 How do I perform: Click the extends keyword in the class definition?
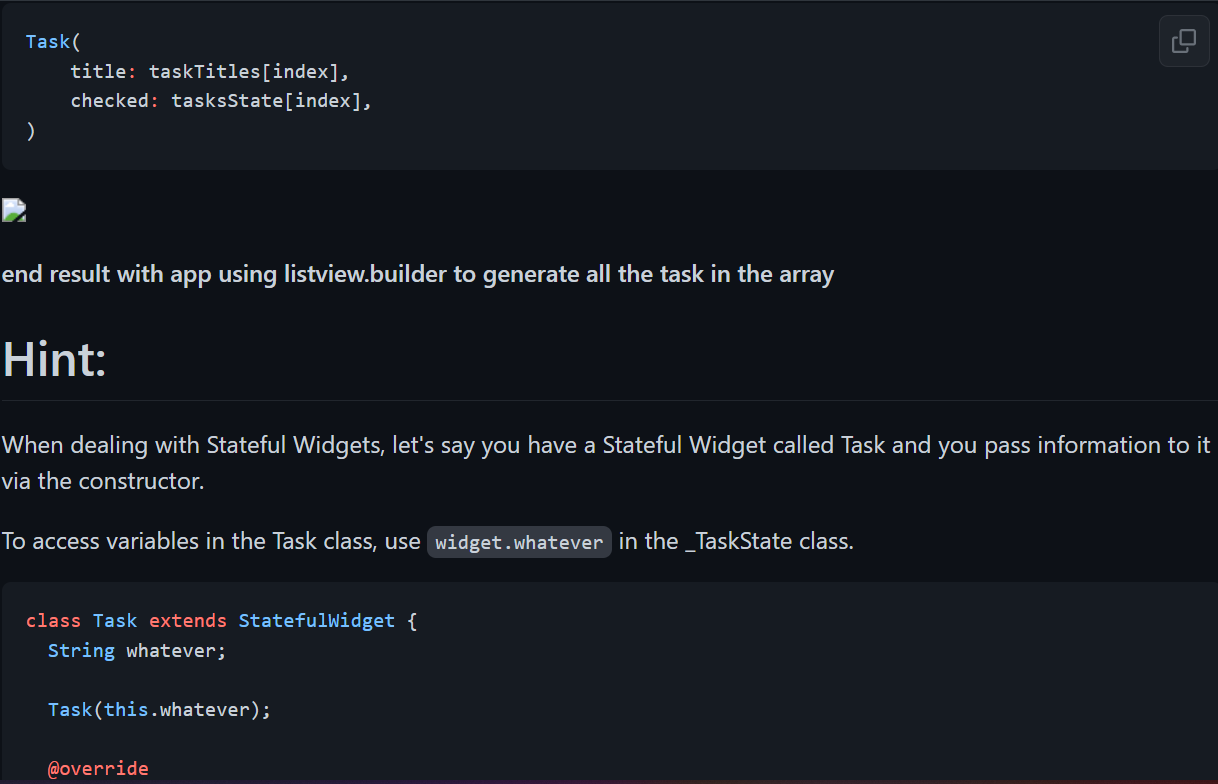click(187, 620)
